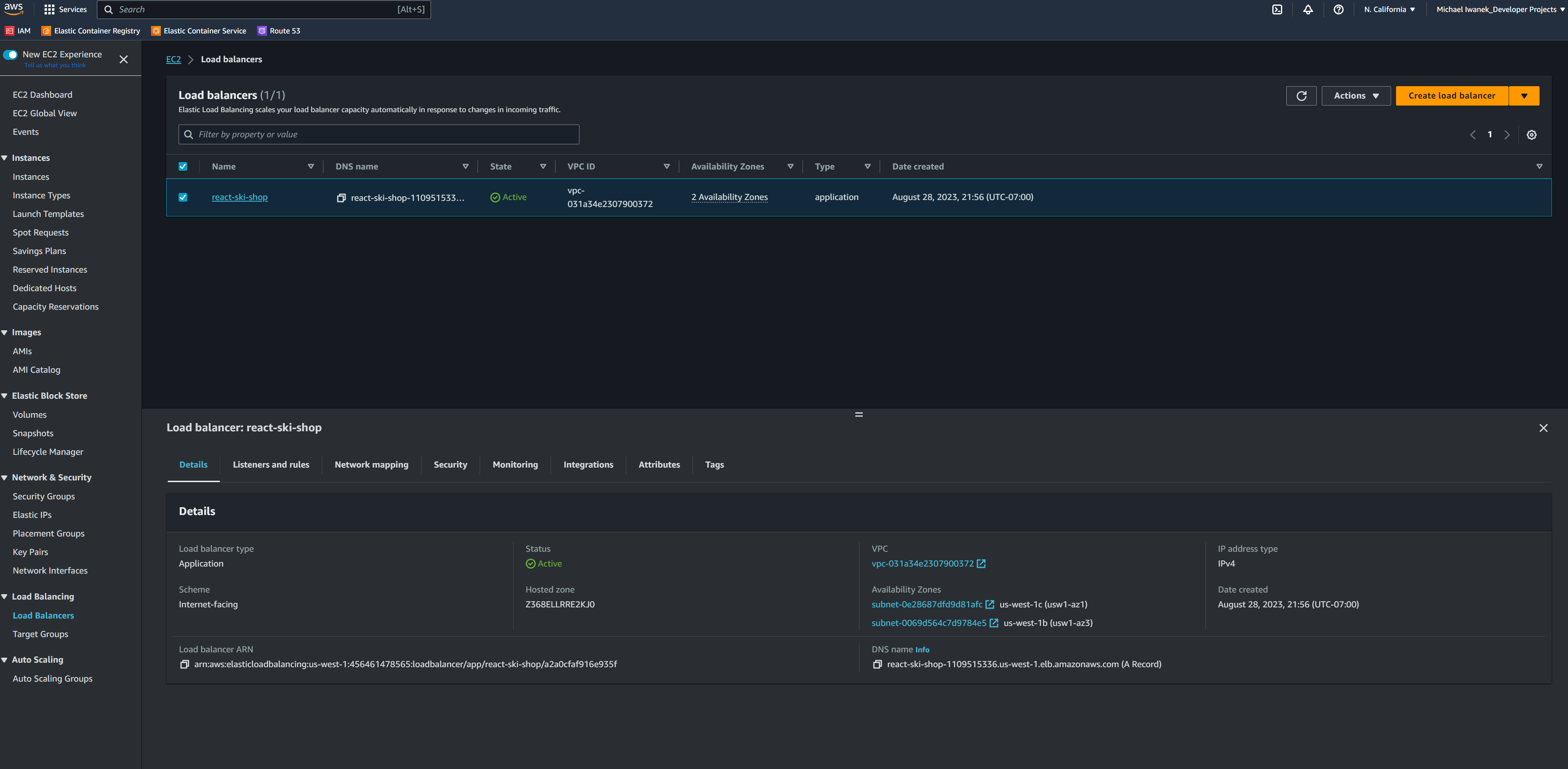Sort by Date created column
The height and width of the screenshot is (769, 1568).
1539,166
